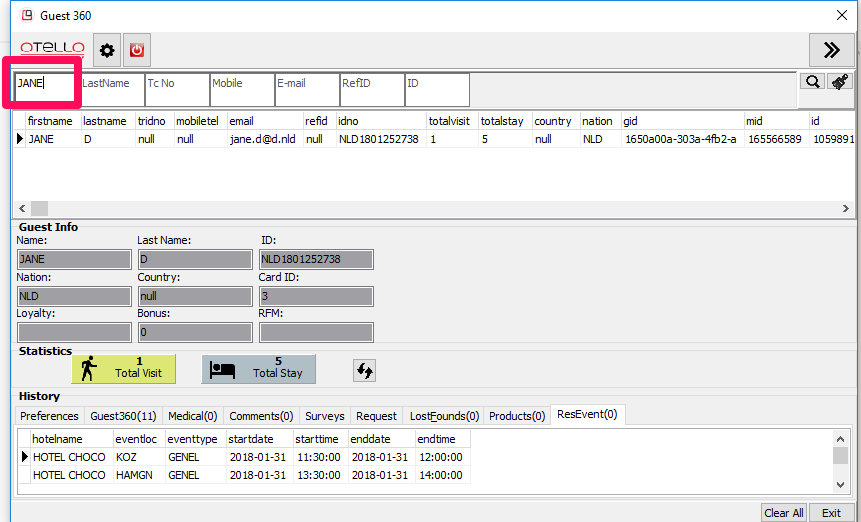Close the Guest 360 window
The height and width of the screenshot is (522, 861).
pos(841,15)
